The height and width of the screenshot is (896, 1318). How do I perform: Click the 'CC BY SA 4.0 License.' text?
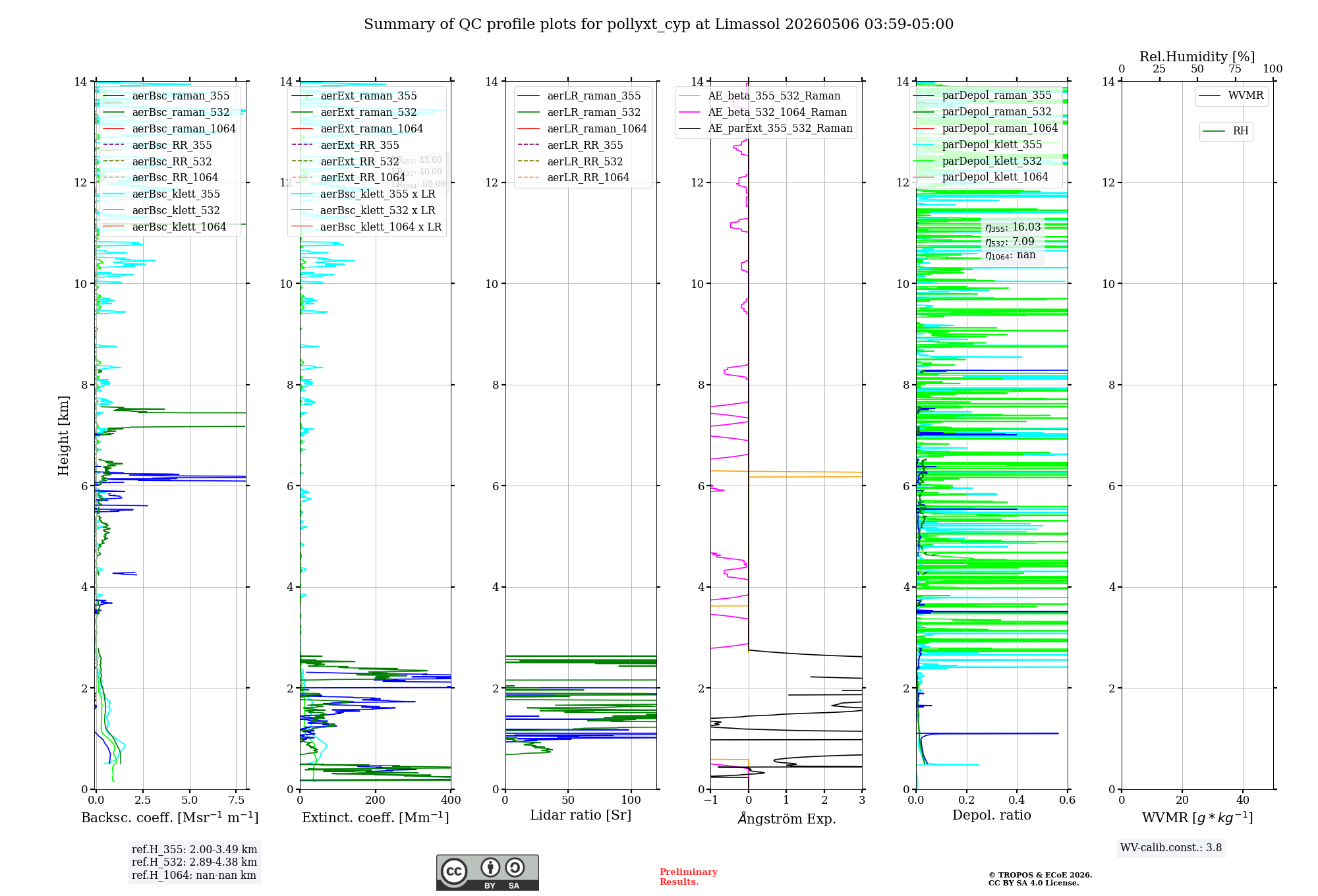pos(1033,883)
